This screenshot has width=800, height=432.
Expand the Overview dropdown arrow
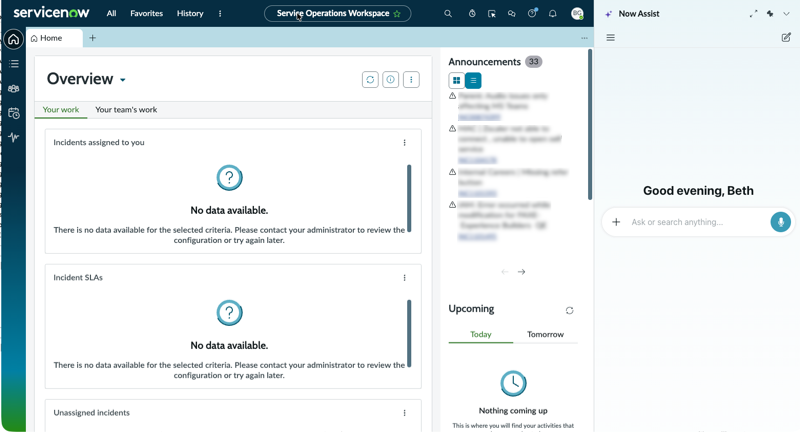[x=122, y=80]
